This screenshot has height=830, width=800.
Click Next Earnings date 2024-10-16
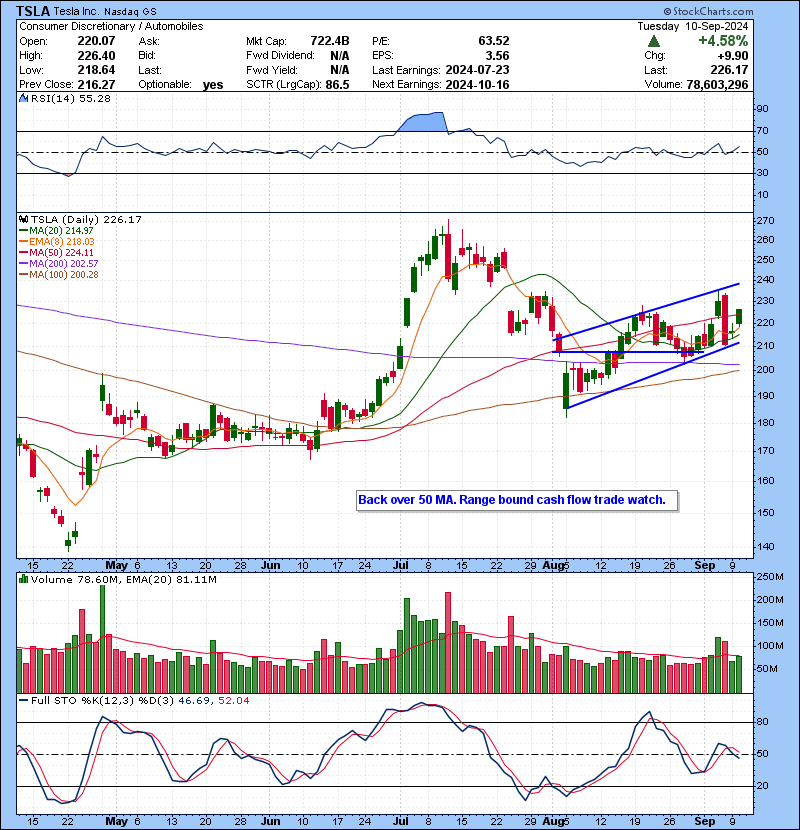pos(477,84)
